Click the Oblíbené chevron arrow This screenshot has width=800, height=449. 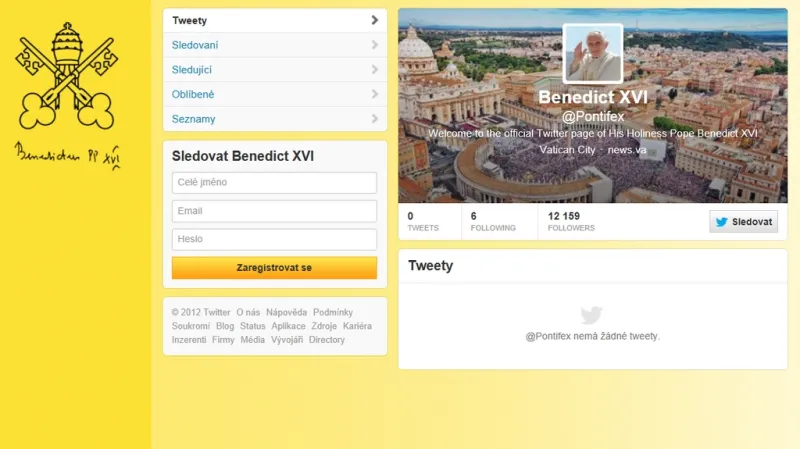pyautogui.click(x=375, y=94)
